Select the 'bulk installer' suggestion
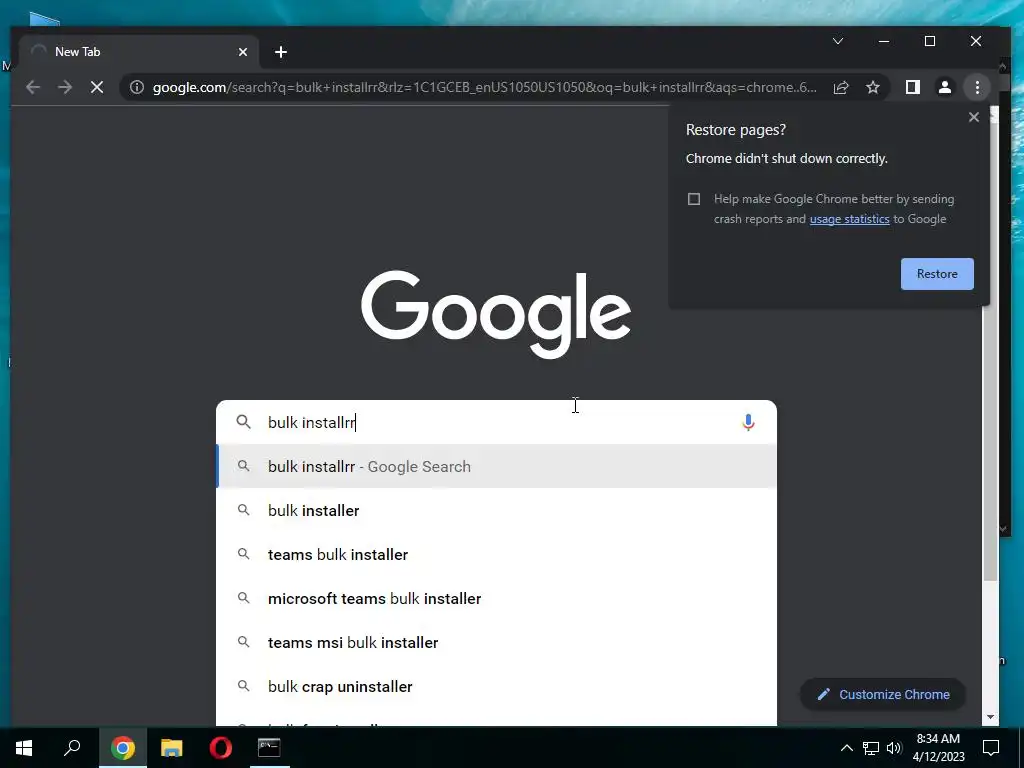Image resolution: width=1024 pixels, height=768 pixels. 496,511
